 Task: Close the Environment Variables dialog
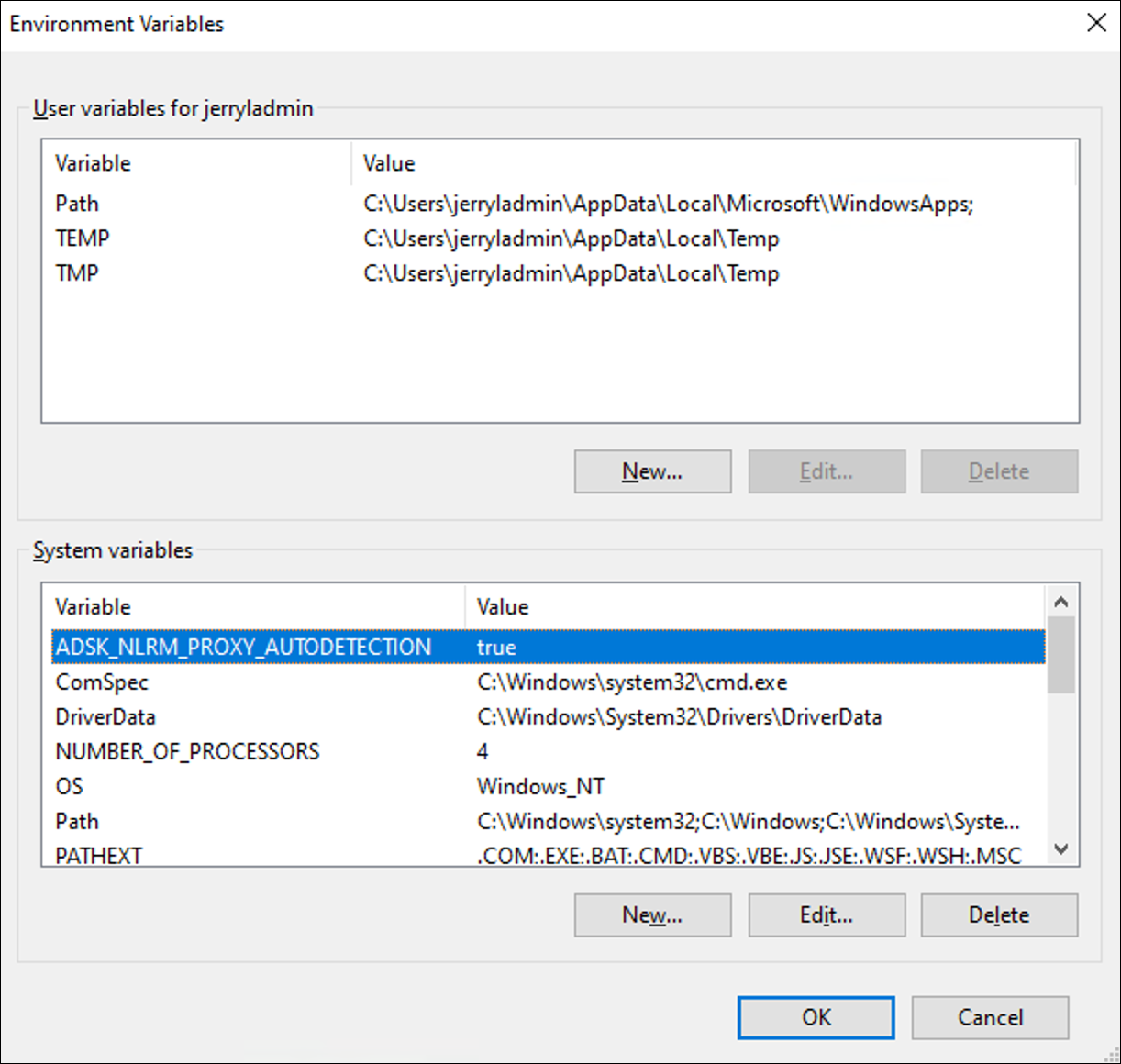(1096, 23)
